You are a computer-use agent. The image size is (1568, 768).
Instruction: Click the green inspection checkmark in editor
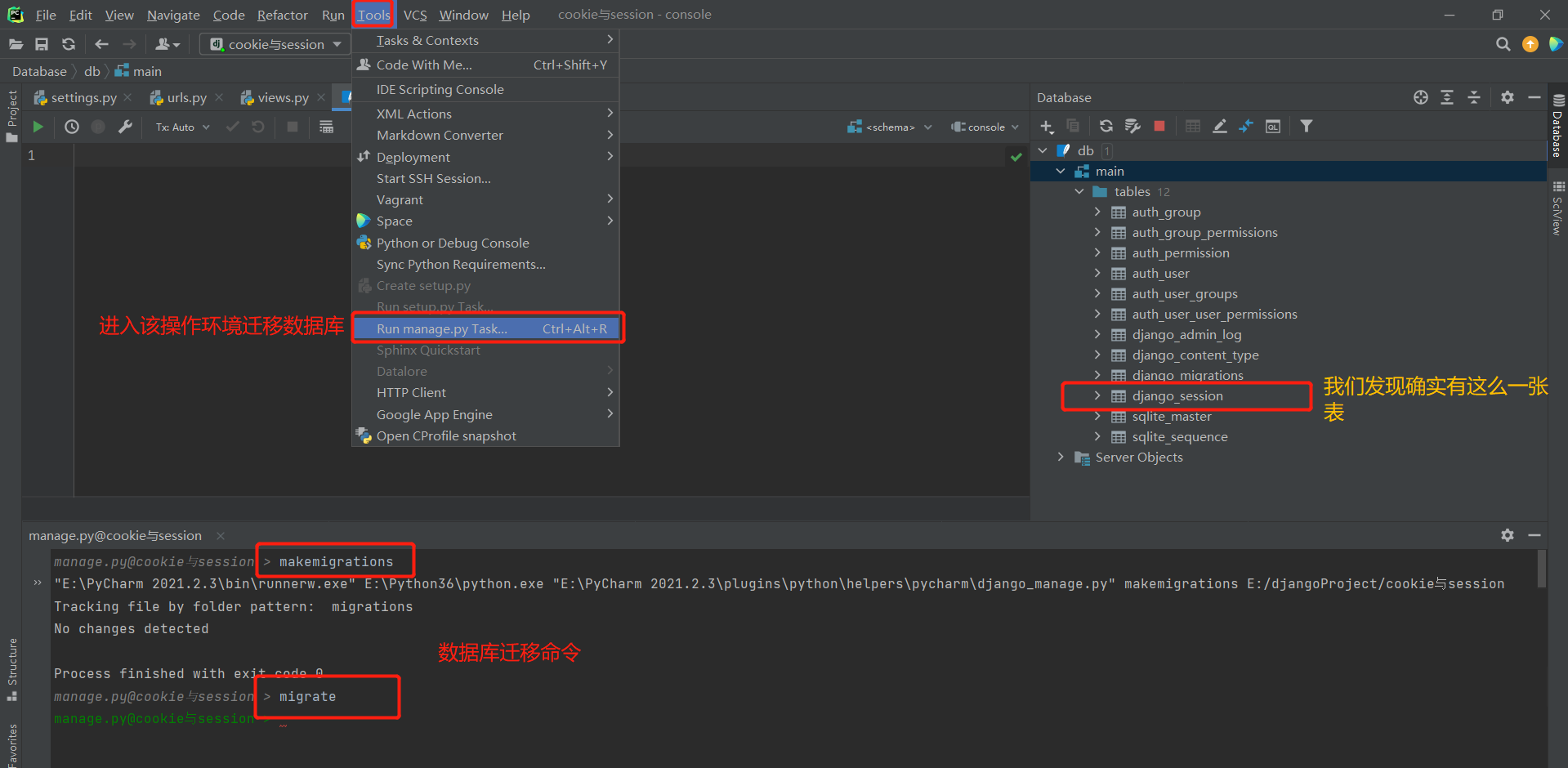pos(1016,157)
